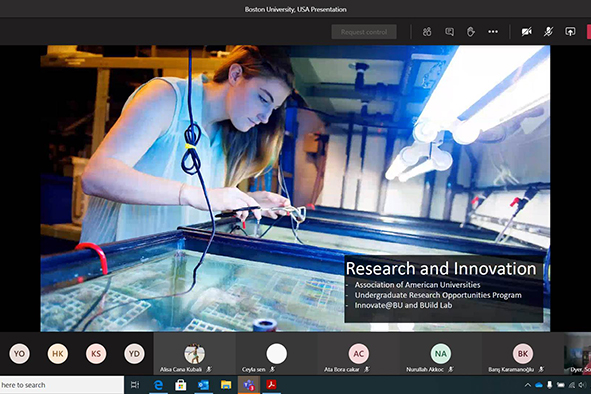
Task: Click the microphone tray icon
Action: [550, 385]
